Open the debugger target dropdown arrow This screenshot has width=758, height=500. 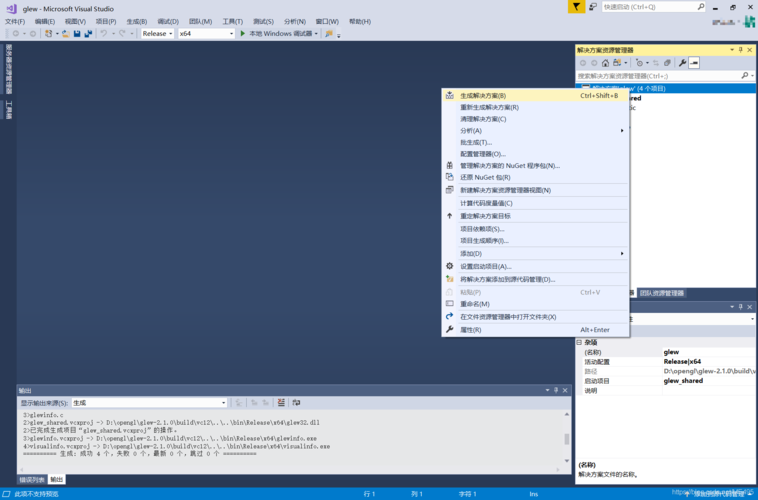click(x=316, y=33)
